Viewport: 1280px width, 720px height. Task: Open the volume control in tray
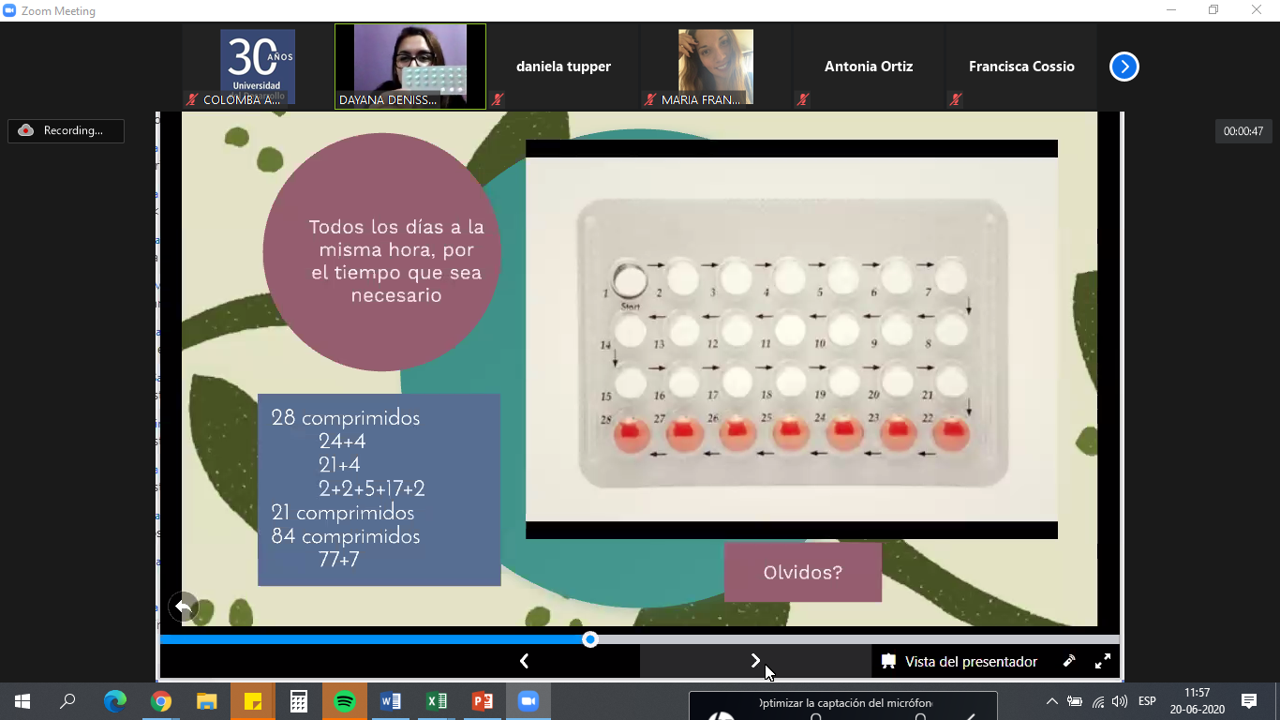pyautogui.click(x=1119, y=701)
